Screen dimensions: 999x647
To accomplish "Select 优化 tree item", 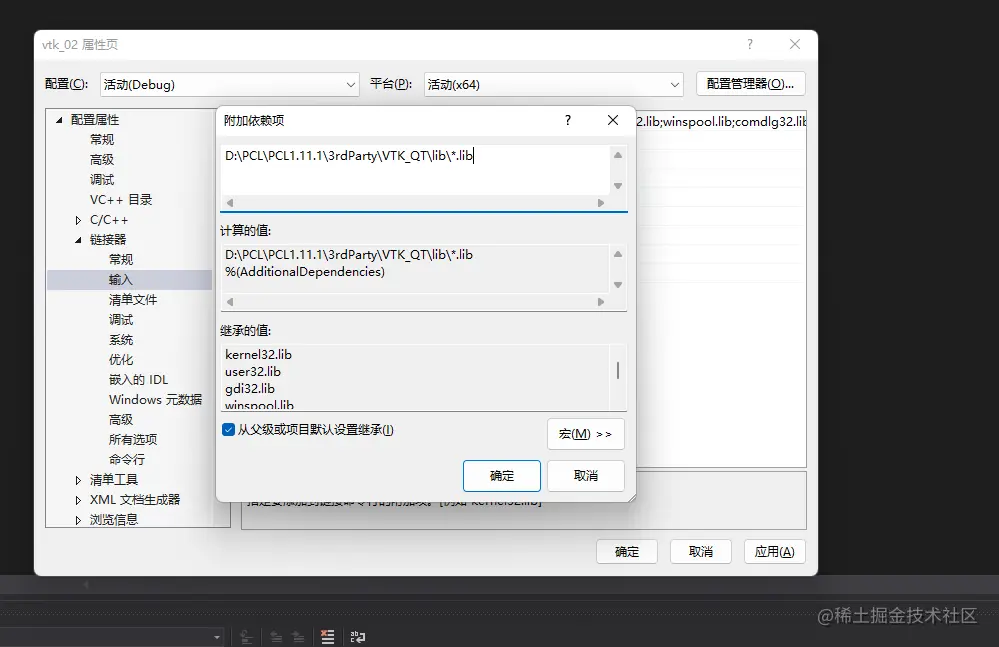I will (x=121, y=360).
